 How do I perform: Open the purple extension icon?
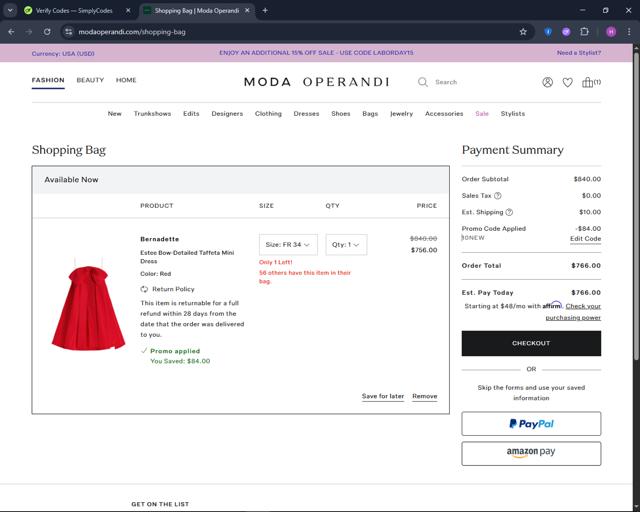coord(566,32)
